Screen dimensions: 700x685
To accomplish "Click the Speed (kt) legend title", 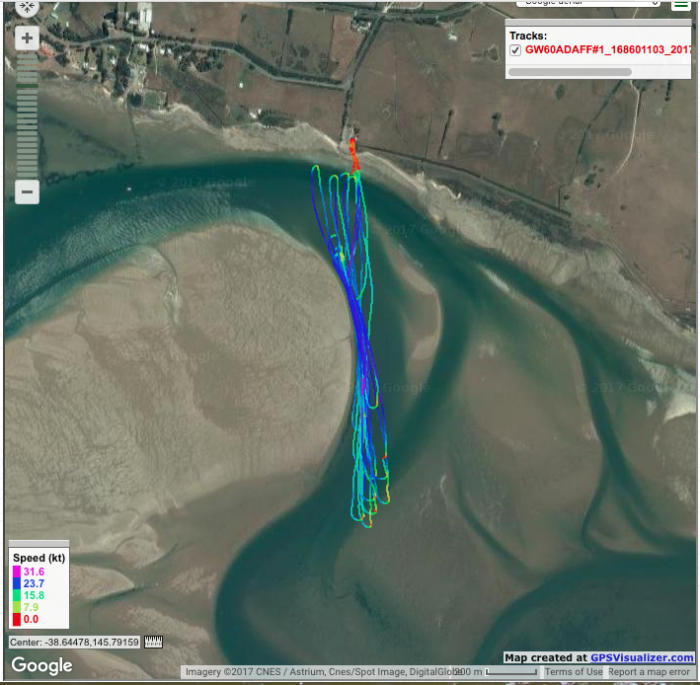I will point(39,558).
